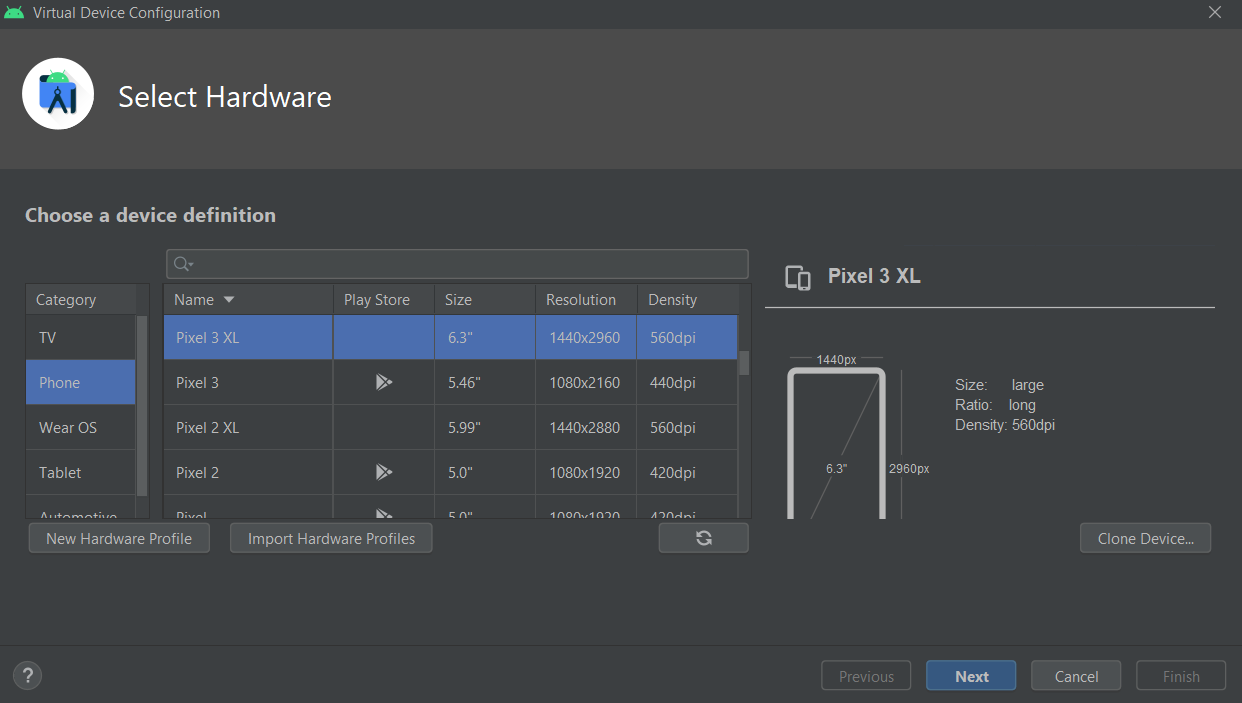The width and height of the screenshot is (1242, 703).
Task: Sort by the Density column header
Action: [x=688, y=299]
